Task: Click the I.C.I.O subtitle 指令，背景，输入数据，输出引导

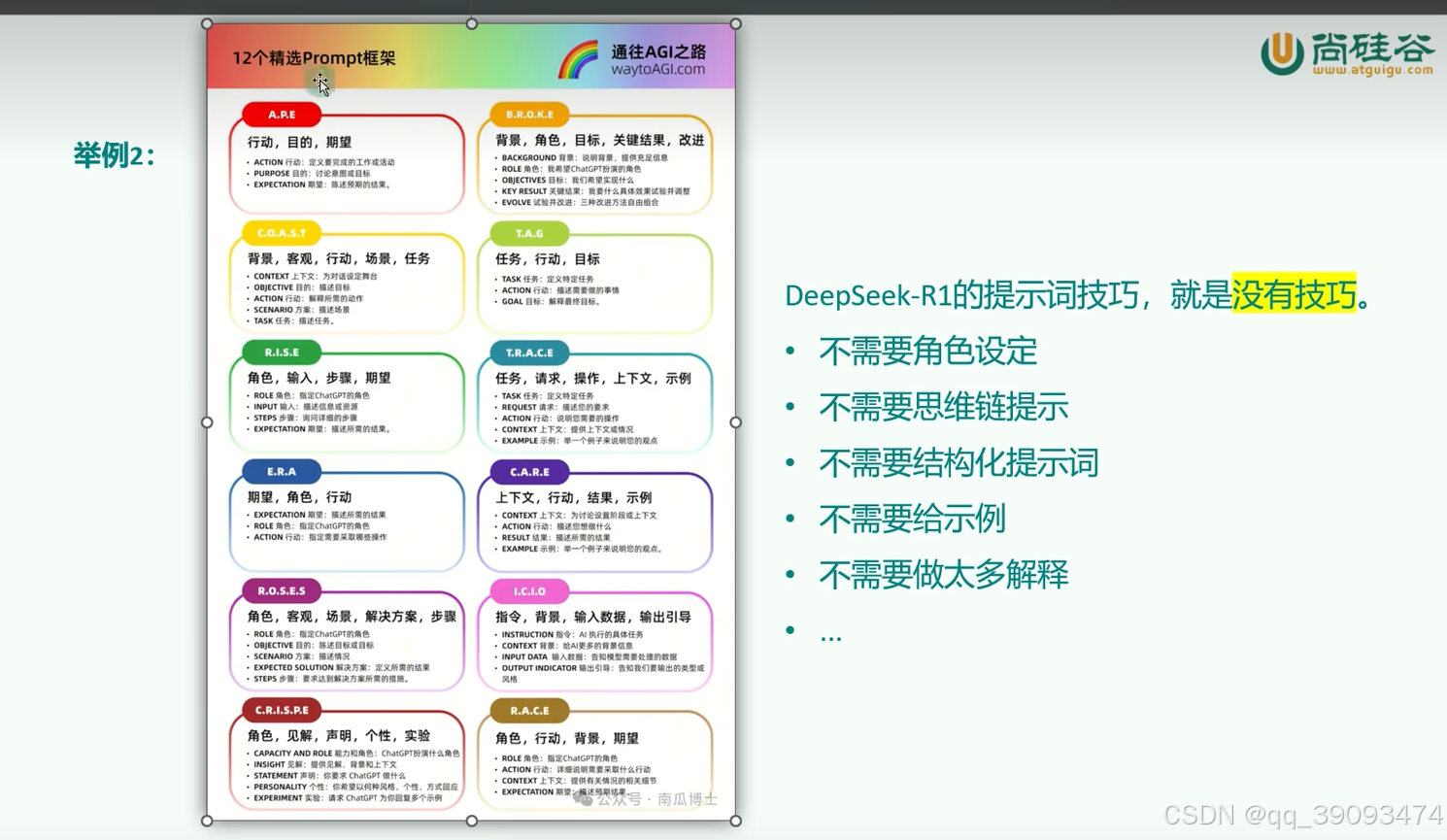Action: 593,617
